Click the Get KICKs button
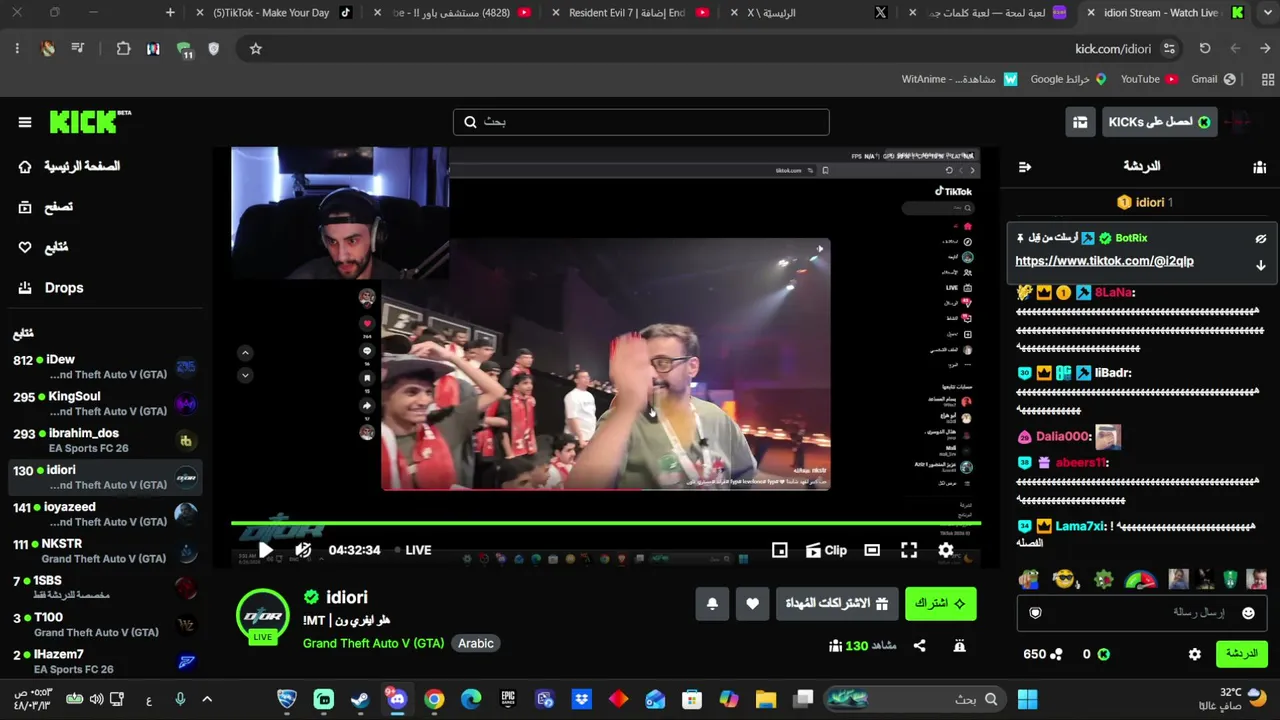The image size is (1280, 720). [x=1160, y=122]
